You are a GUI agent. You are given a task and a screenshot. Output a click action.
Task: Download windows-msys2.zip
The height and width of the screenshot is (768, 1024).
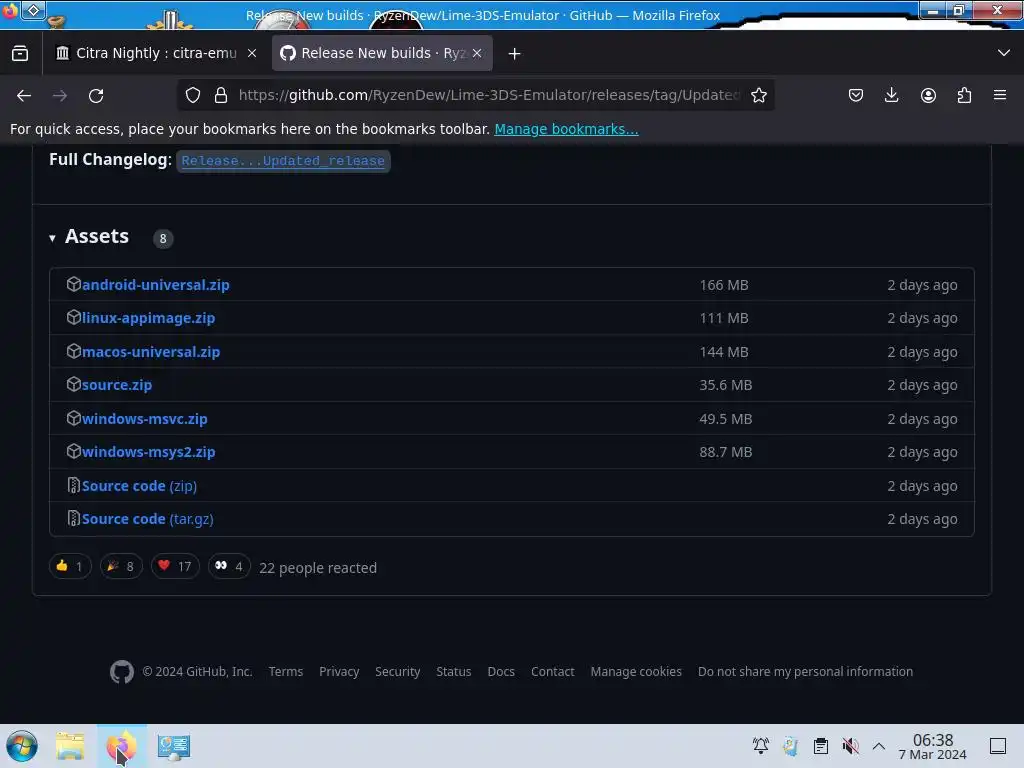pyautogui.click(x=148, y=452)
